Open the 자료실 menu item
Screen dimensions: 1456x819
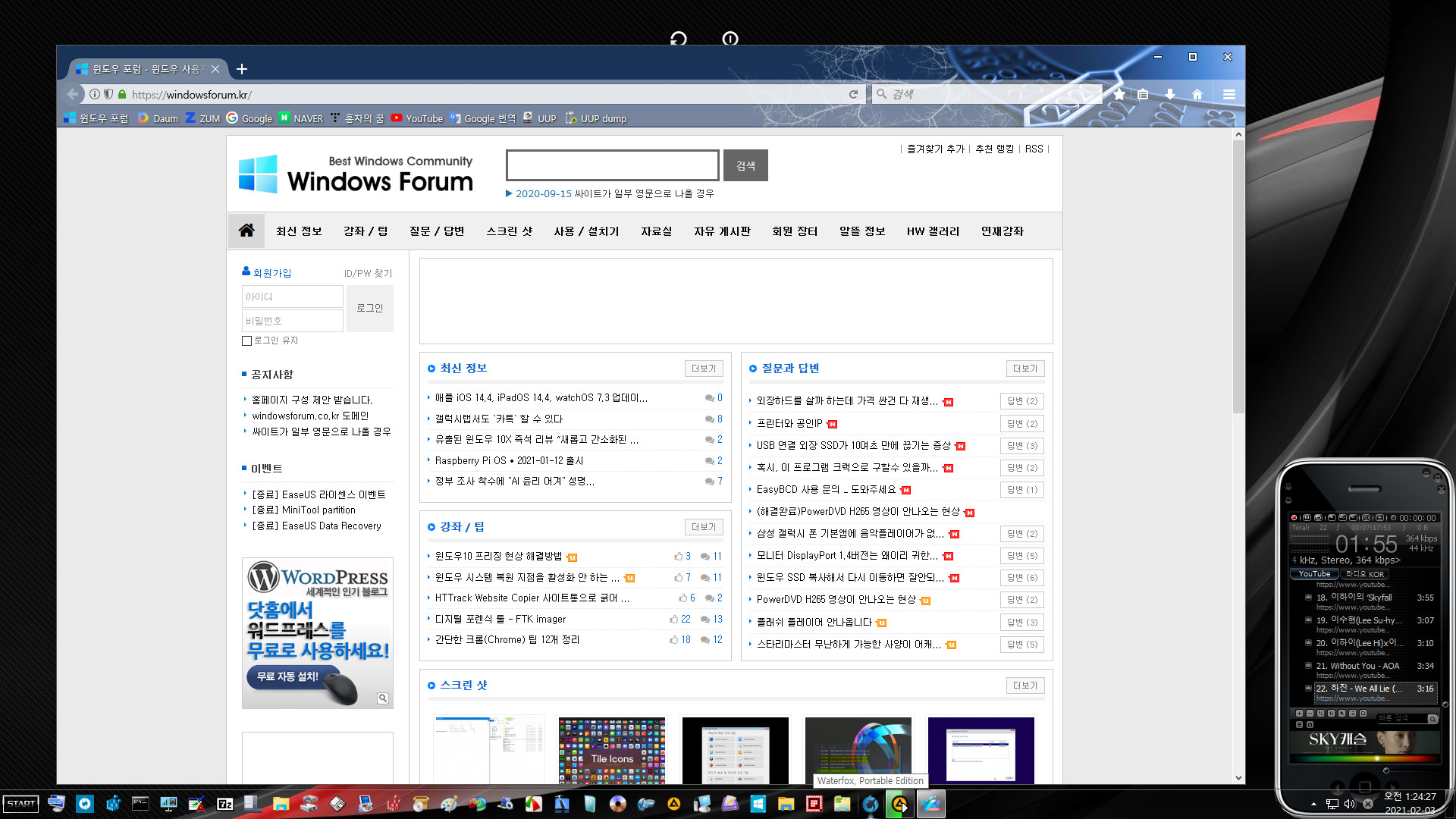click(x=657, y=231)
